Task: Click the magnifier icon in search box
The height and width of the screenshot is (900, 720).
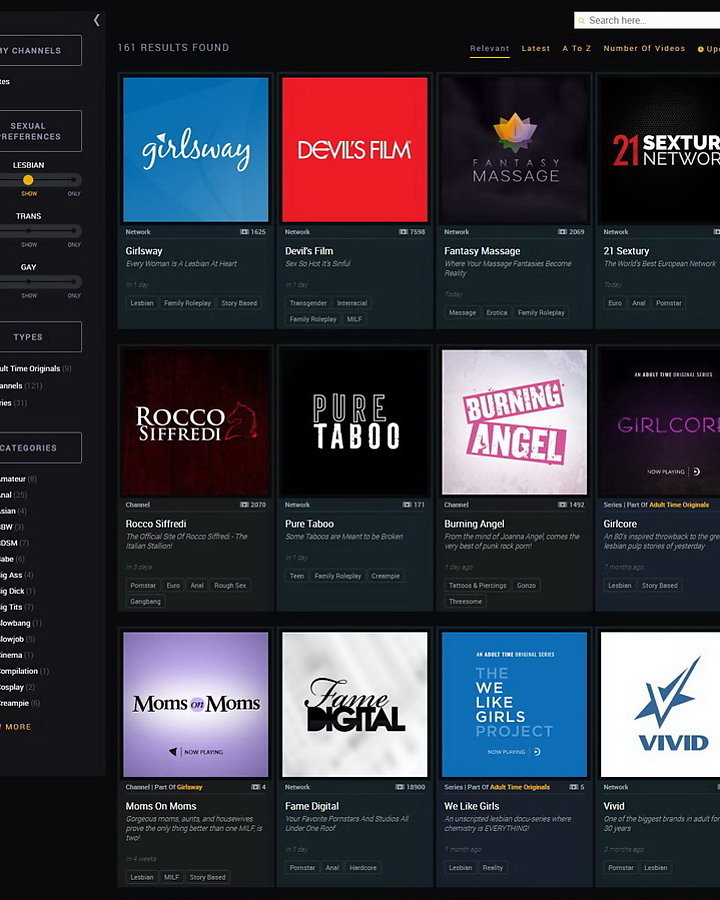Action: pos(581,20)
